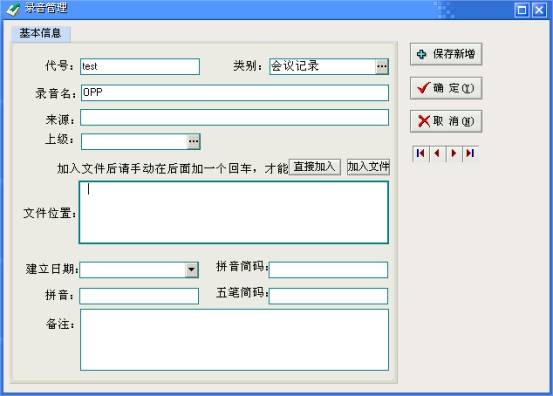Click into the 来源 input field
The image size is (553, 396).
[x=235, y=117]
